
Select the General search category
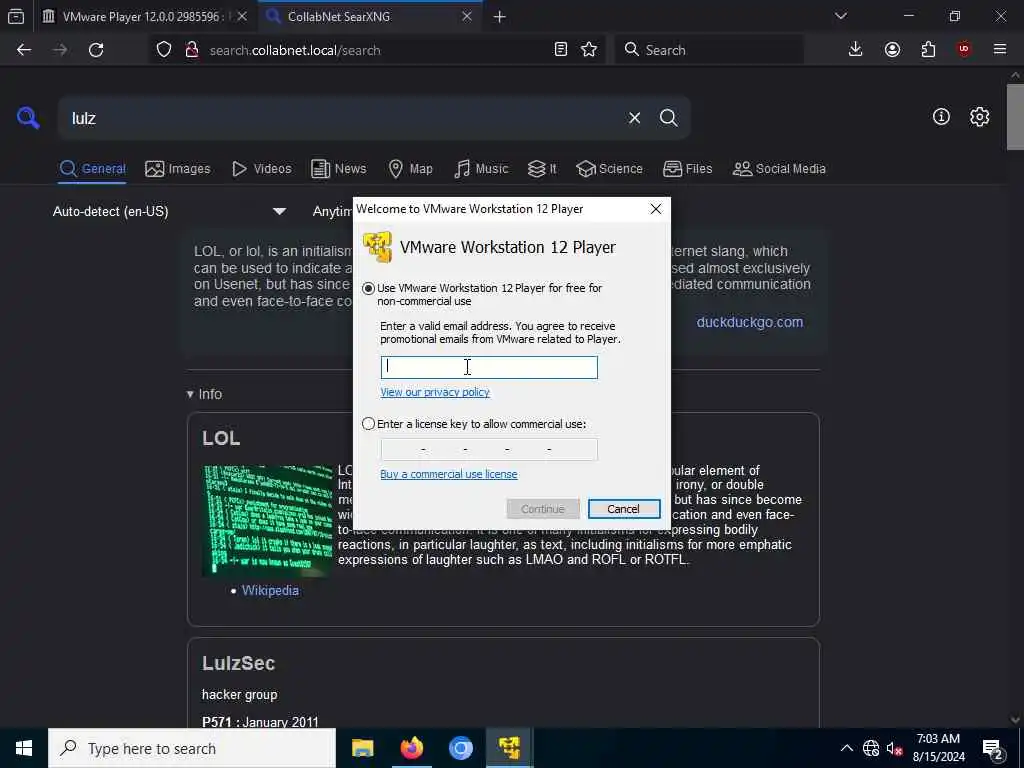click(92, 168)
